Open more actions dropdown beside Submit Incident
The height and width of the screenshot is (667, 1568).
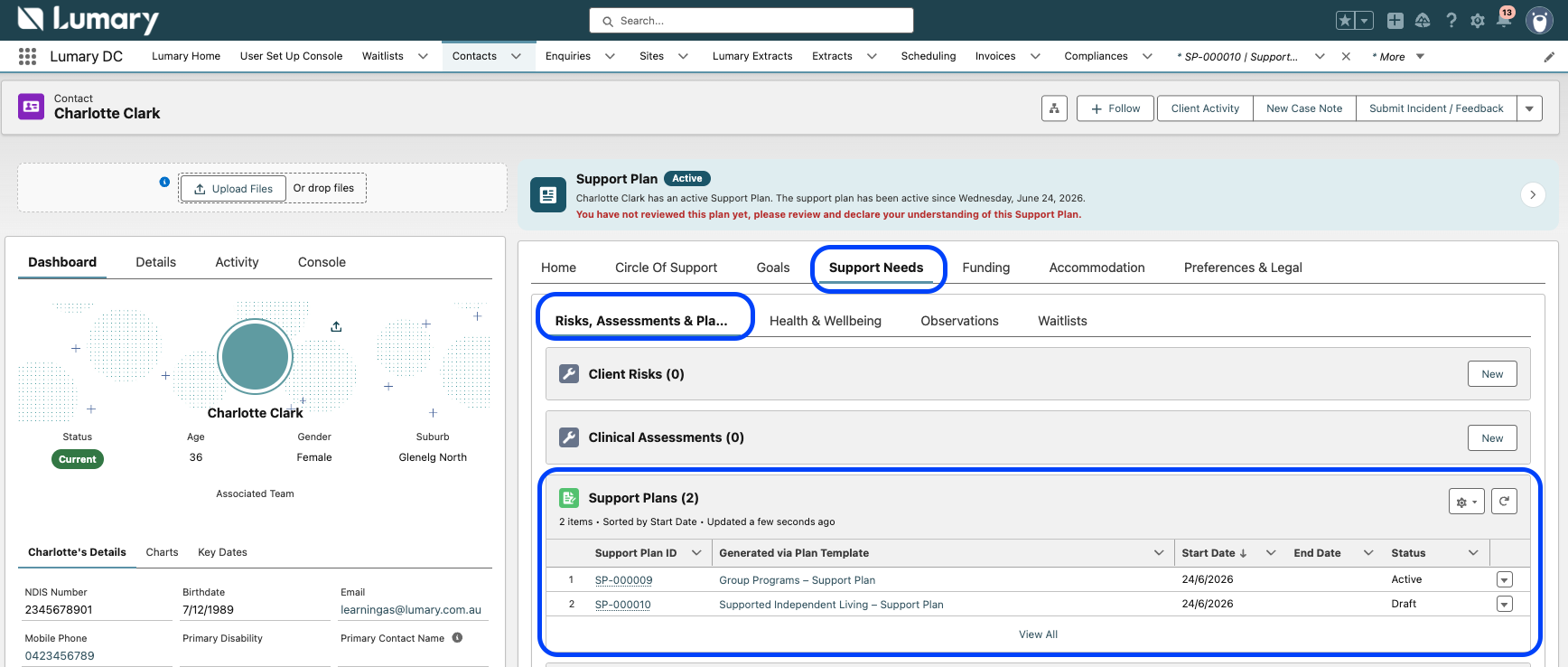pyautogui.click(x=1529, y=108)
